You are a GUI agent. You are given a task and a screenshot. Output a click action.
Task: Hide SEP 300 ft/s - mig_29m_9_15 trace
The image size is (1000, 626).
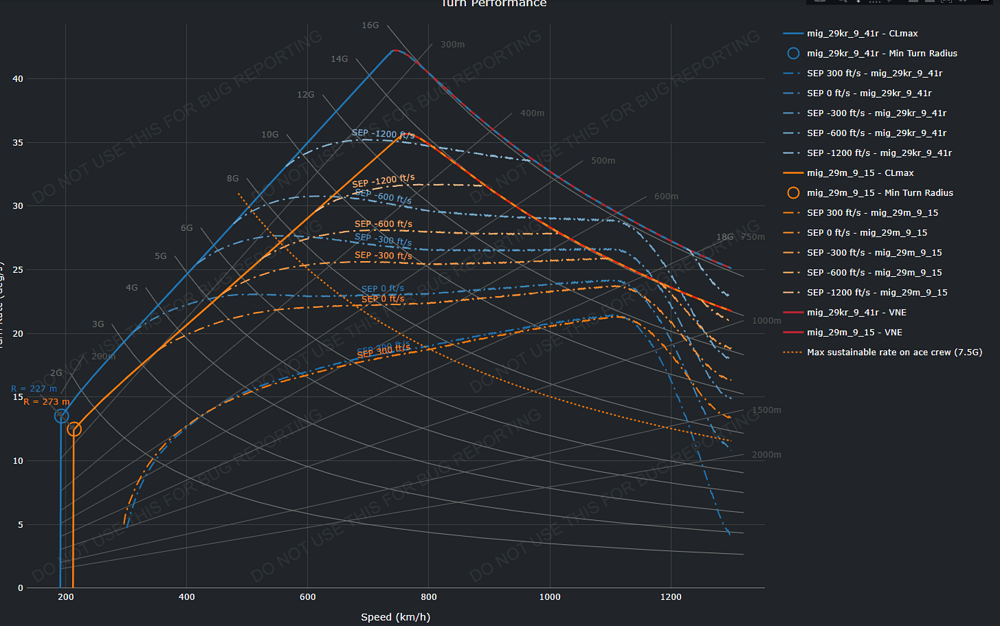(x=860, y=213)
